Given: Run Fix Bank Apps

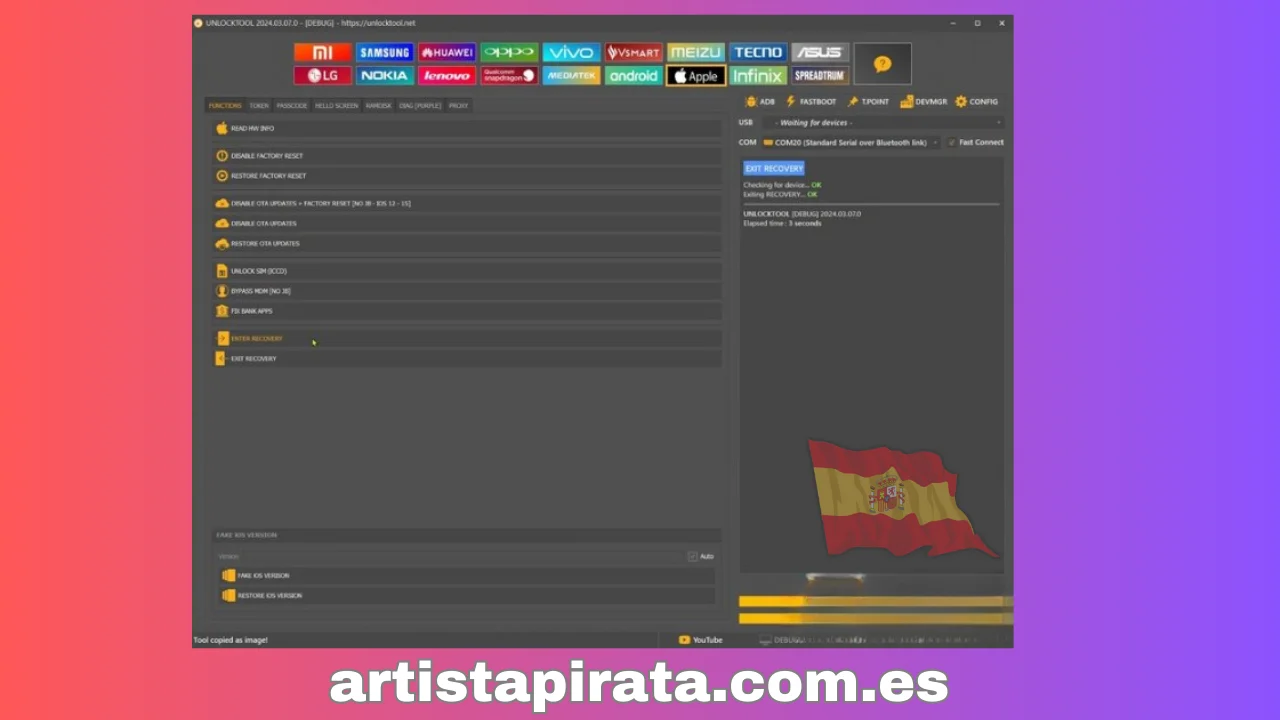Looking at the screenshot, I should point(467,311).
